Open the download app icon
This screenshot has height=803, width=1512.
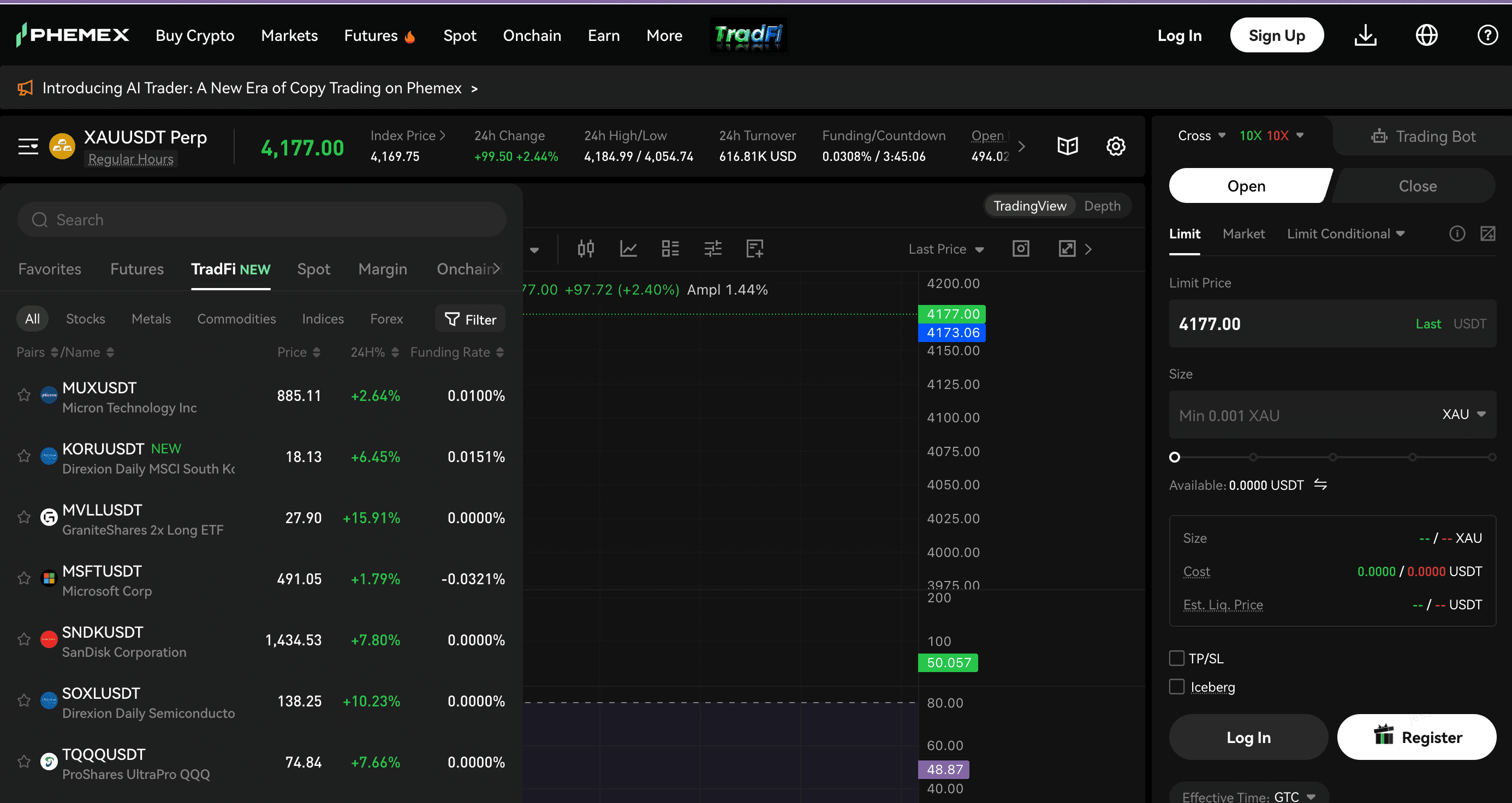(1365, 35)
